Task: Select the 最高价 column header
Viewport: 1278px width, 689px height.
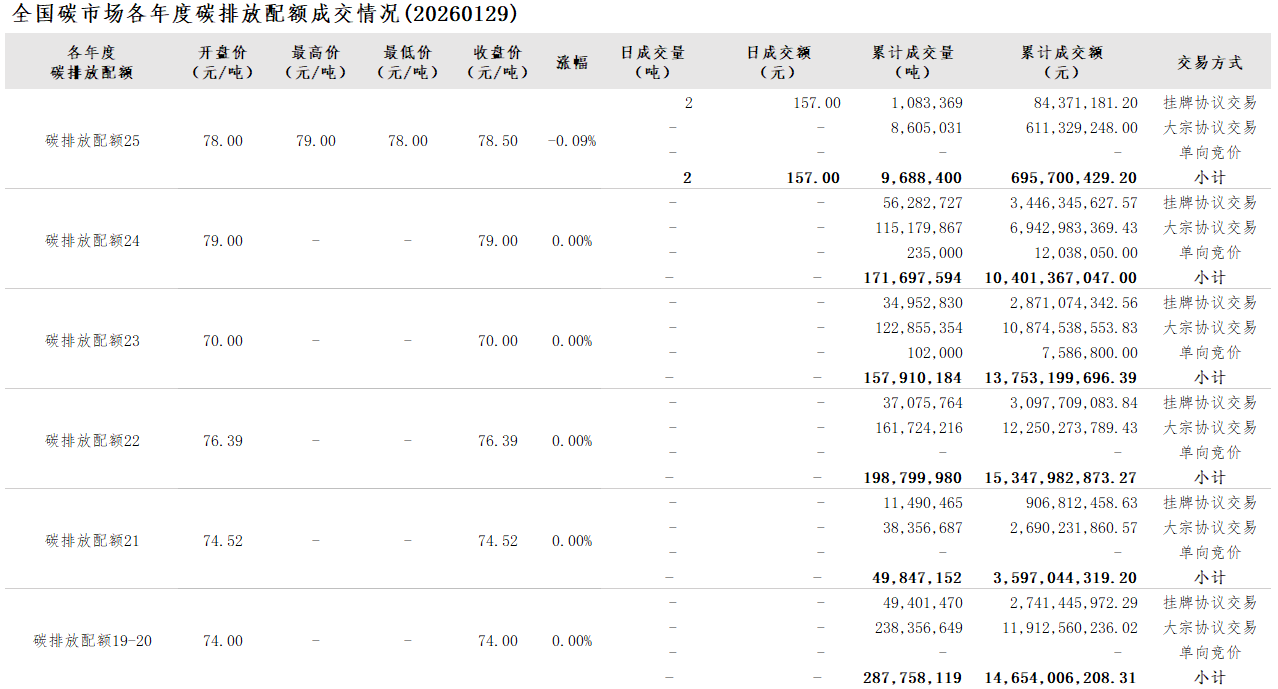Action: (315, 62)
